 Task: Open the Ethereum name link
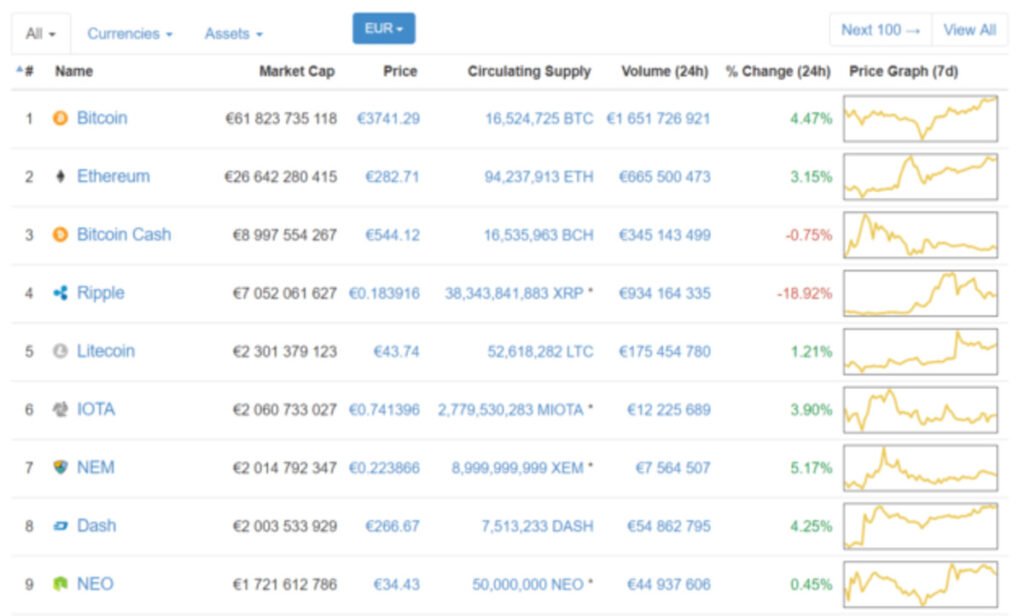113,177
